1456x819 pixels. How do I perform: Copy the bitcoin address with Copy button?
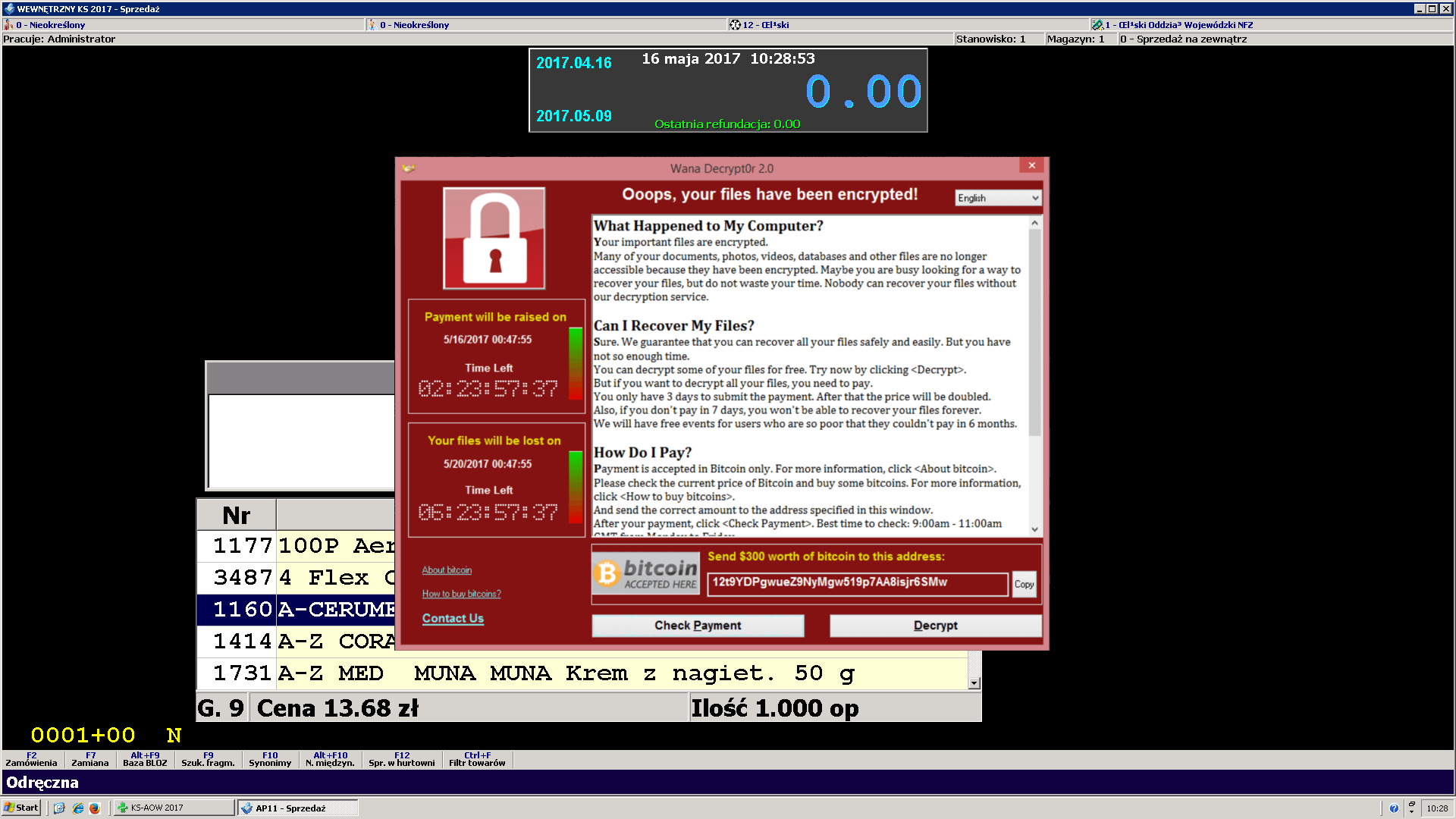pyautogui.click(x=1024, y=585)
